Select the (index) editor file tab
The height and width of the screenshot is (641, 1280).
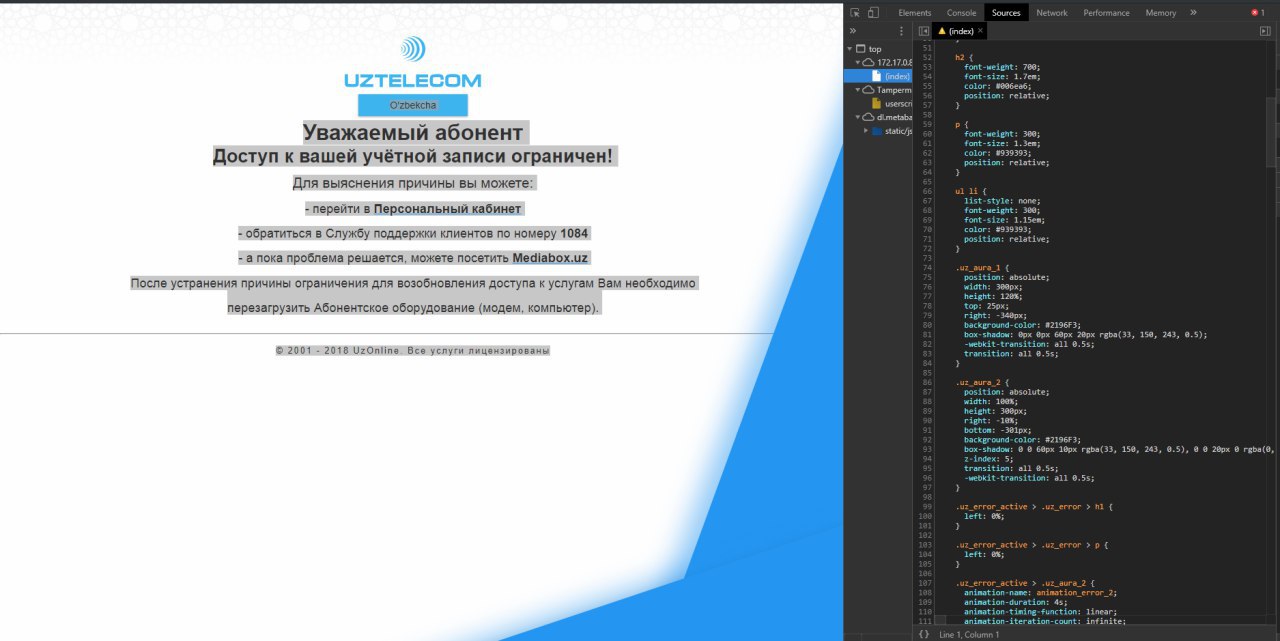[960, 31]
